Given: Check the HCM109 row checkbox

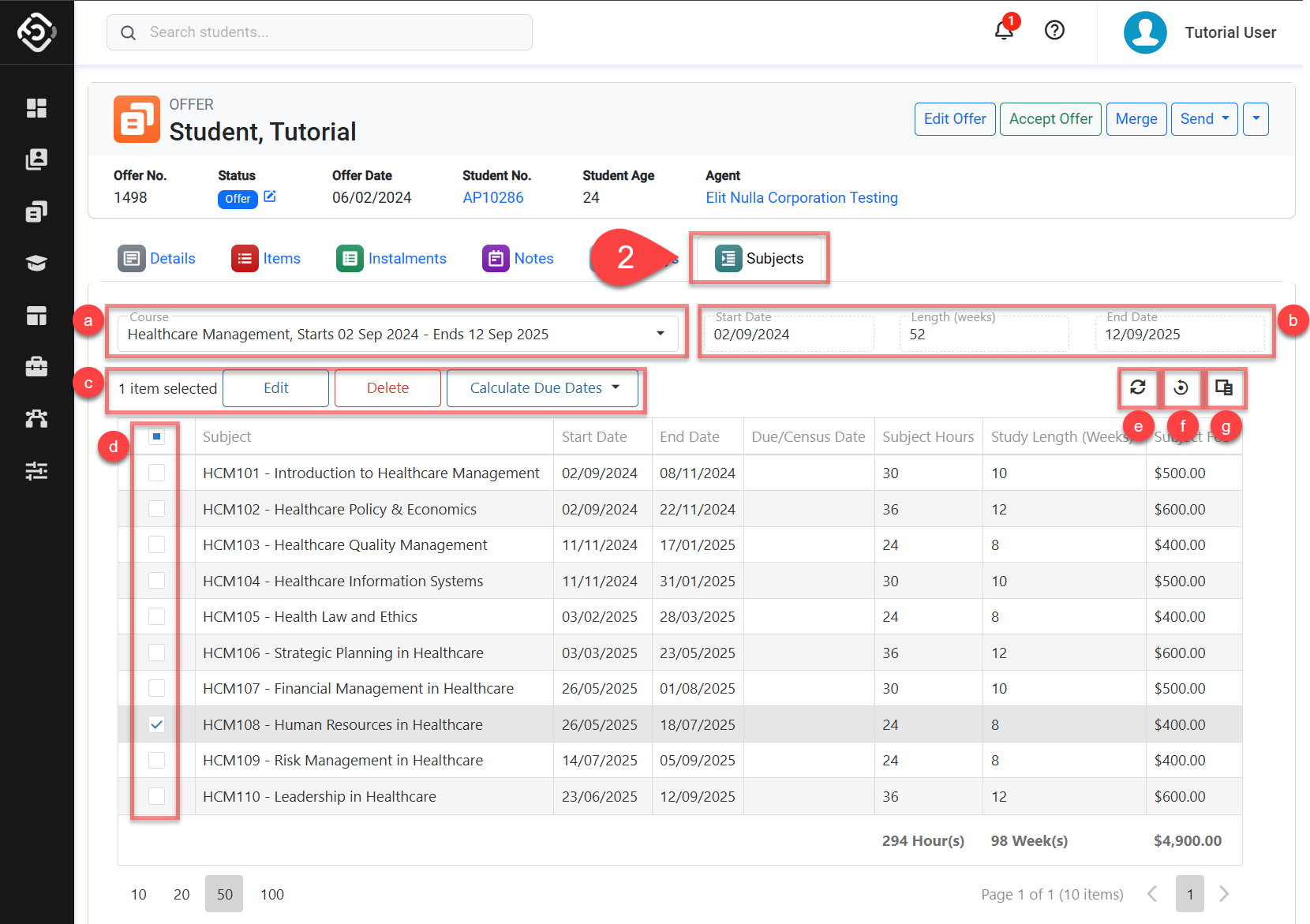Looking at the screenshot, I should 156,760.
